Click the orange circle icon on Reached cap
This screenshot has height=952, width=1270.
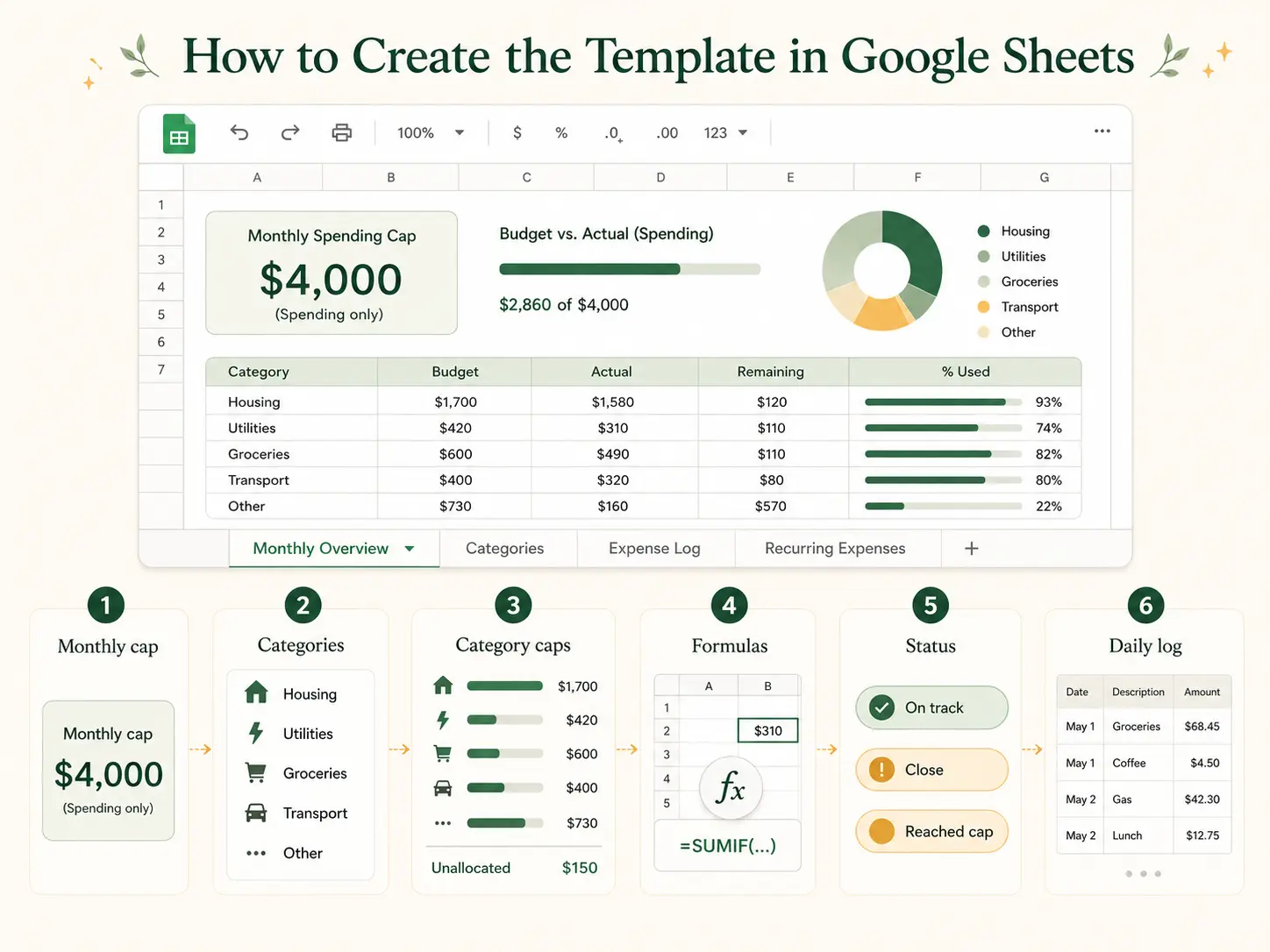(x=881, y=831)
